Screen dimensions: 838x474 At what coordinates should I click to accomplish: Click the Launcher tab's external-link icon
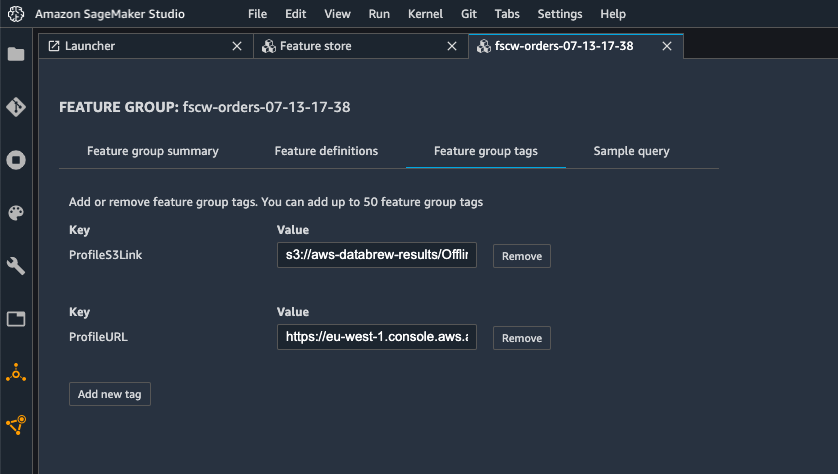tap(54, 46)
